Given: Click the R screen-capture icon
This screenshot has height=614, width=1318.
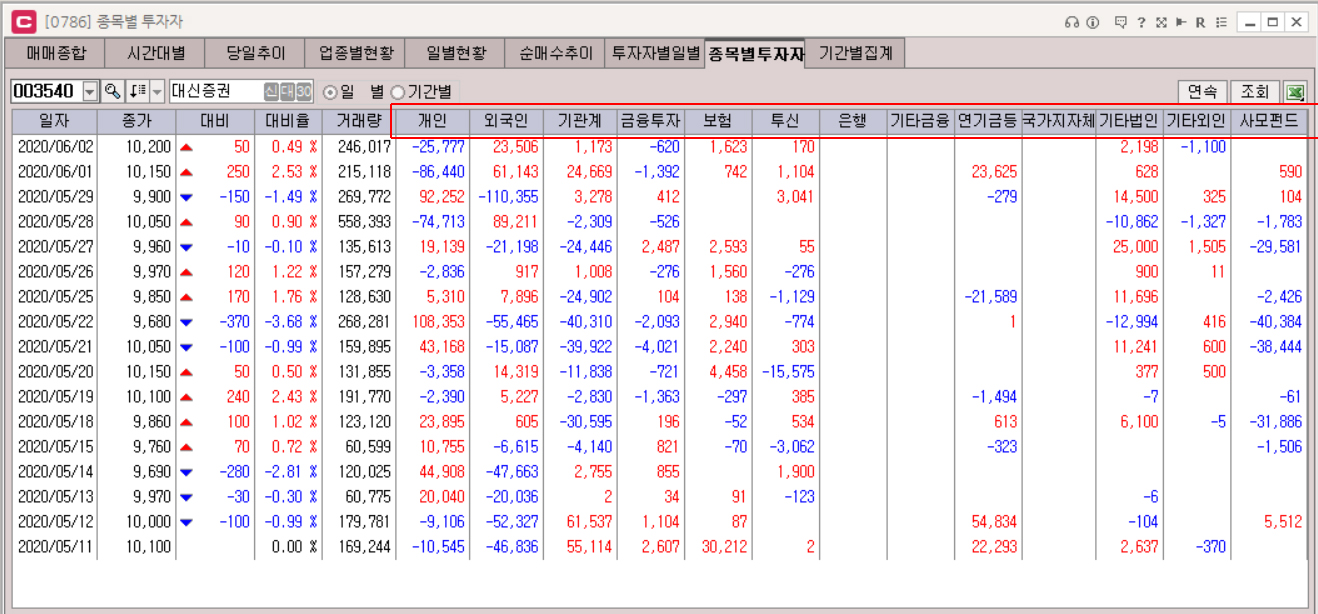Looking at the screenshot, I should (x=1200, y=22).
